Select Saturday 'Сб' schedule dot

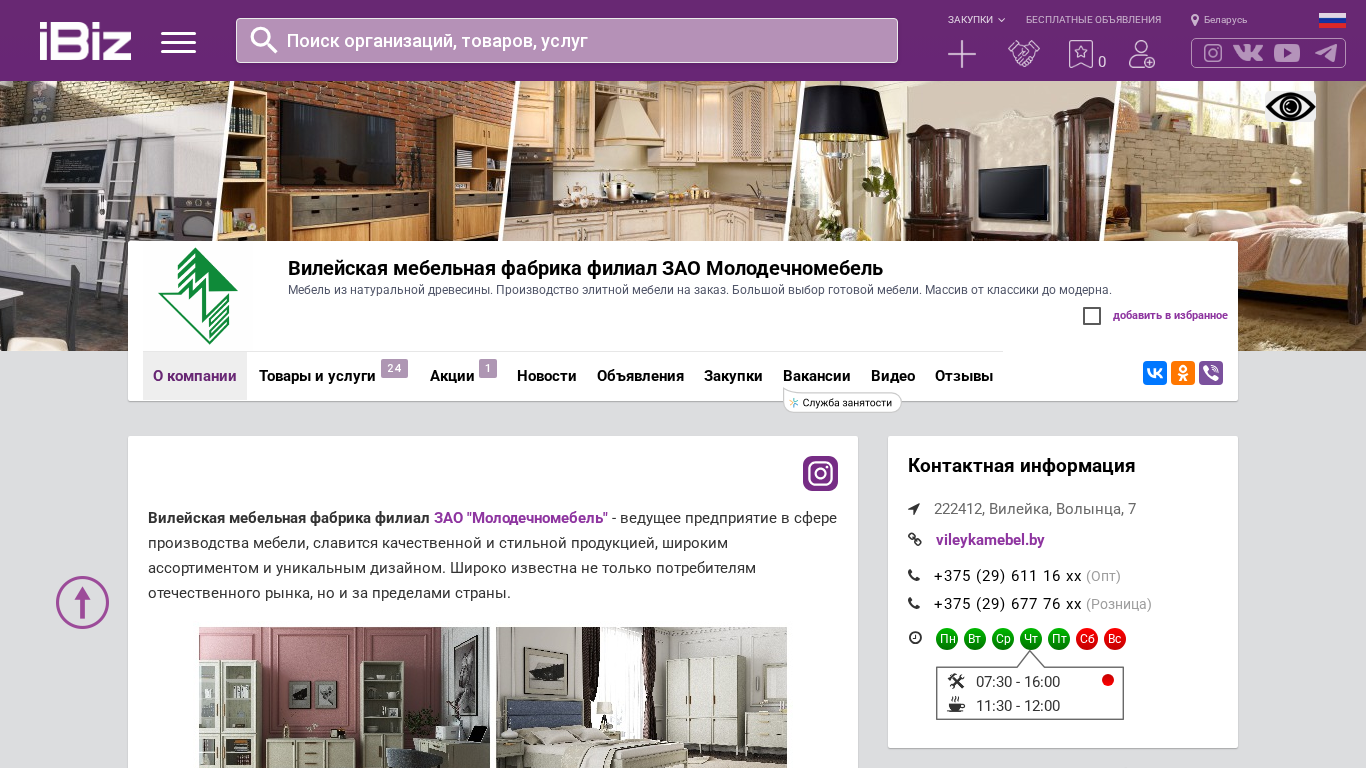coord(1087,639)
